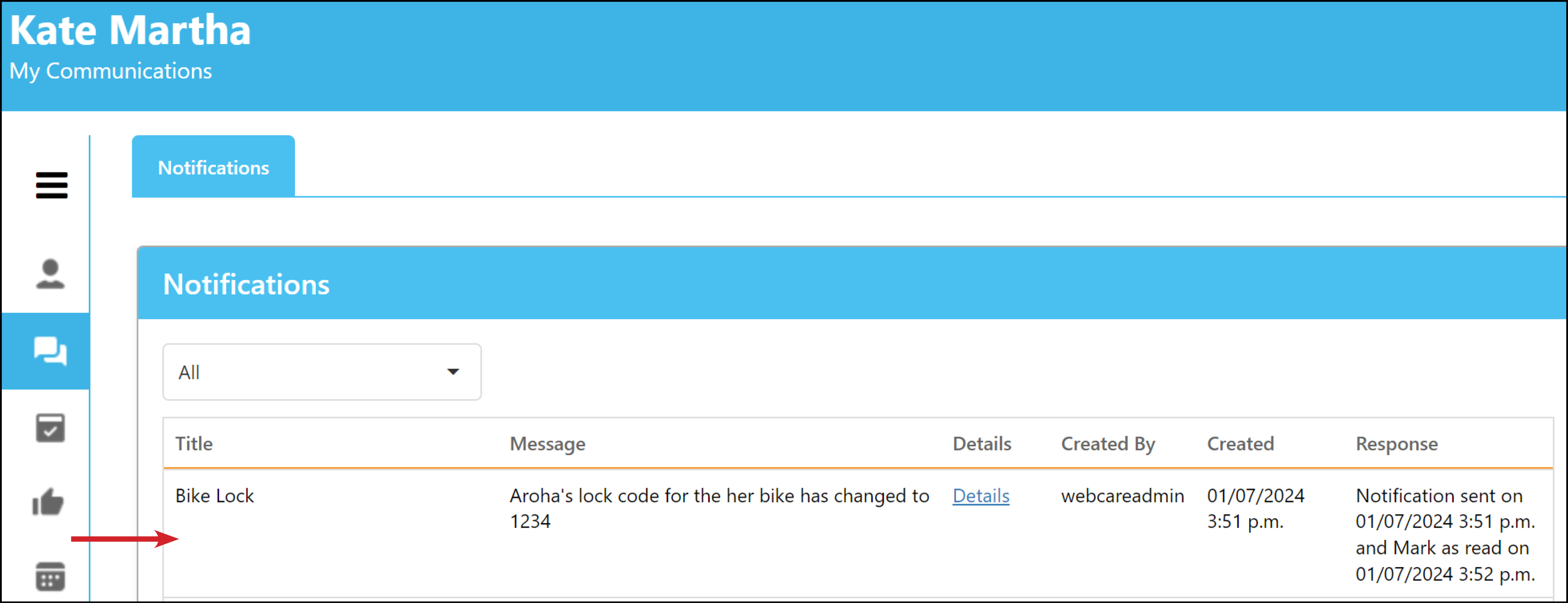Open the thumbs-up icon in sidebar

pos(48,502)
